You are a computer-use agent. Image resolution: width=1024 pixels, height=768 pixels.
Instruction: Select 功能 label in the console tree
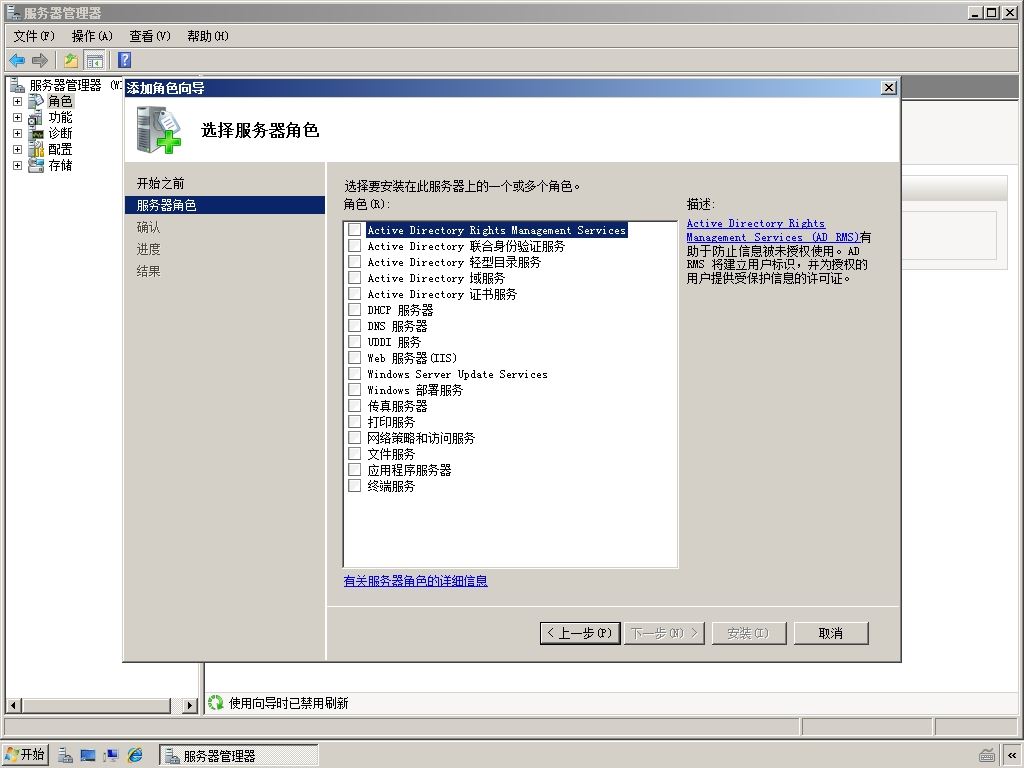(60, 118)
